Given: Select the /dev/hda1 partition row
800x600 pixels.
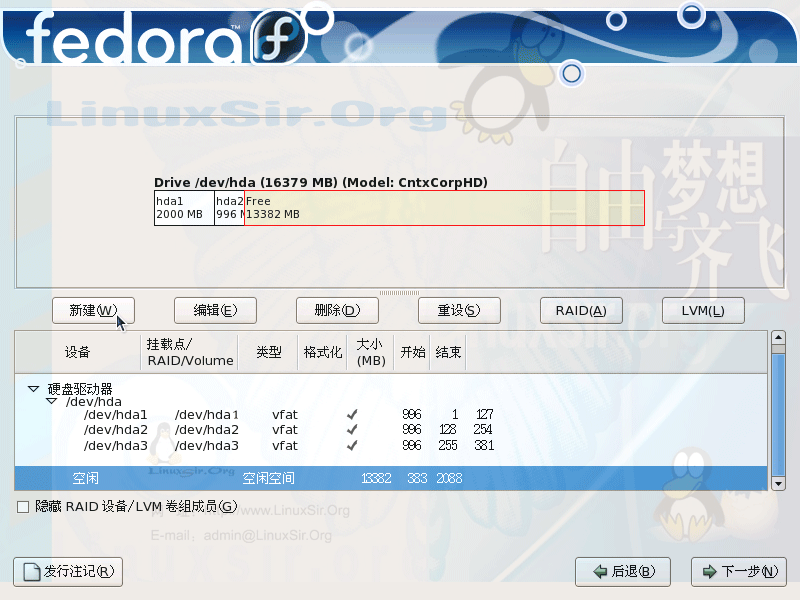Looking at the screenshot, I should click(391, 414).
